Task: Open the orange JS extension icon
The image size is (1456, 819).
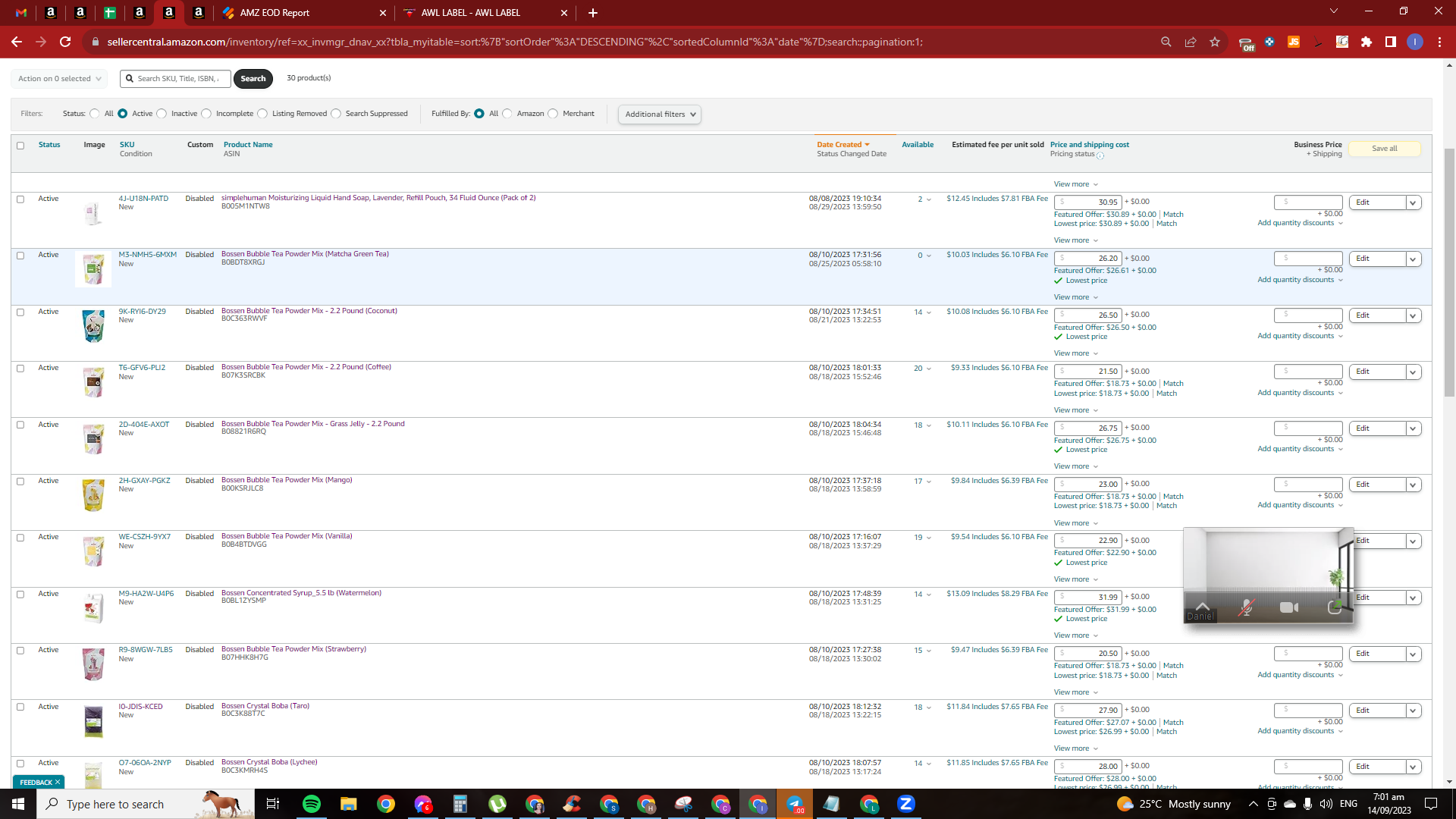Action: pyautogui.click(x=1294, y=42)
